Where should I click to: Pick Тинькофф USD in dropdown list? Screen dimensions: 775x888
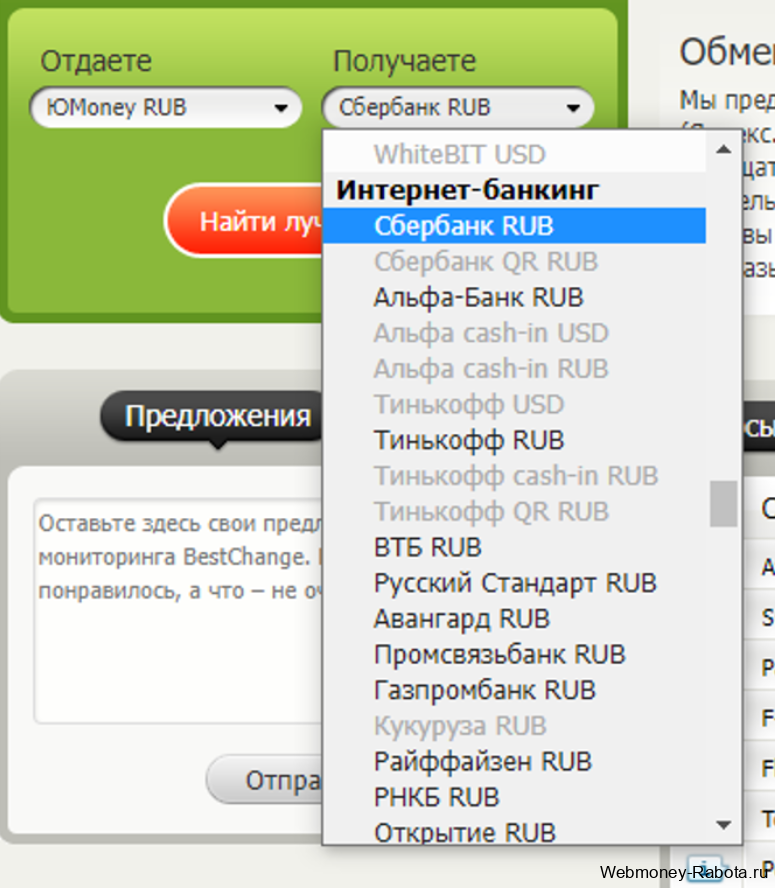pyautogui.click(x=514, y=404)
